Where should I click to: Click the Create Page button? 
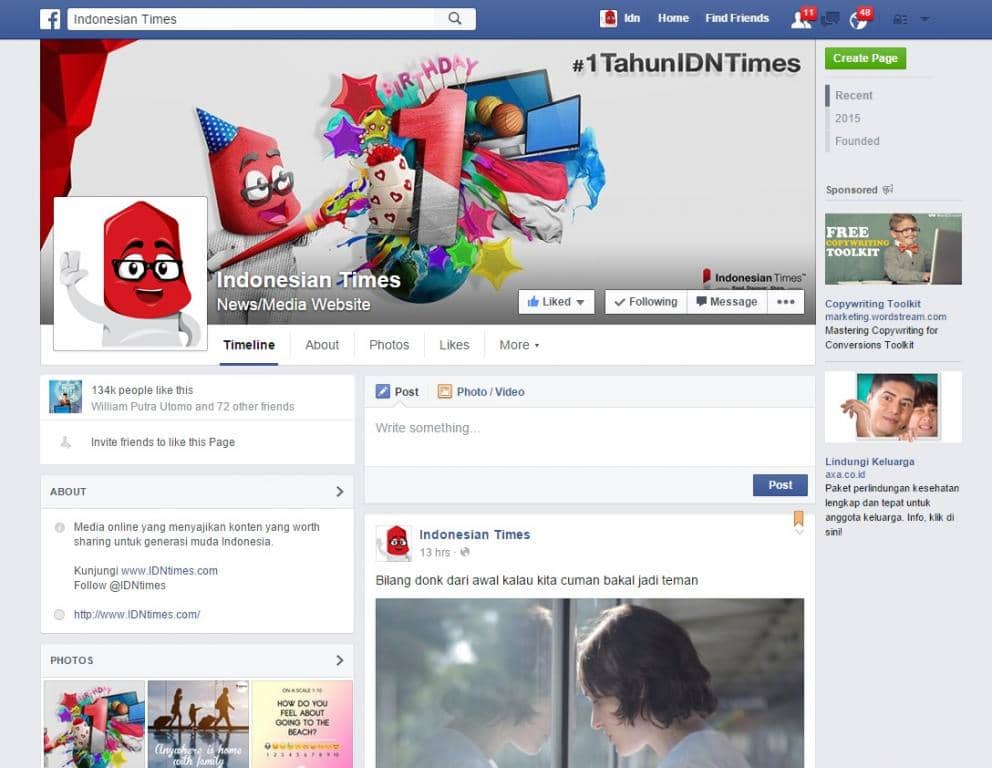(864, 58)
